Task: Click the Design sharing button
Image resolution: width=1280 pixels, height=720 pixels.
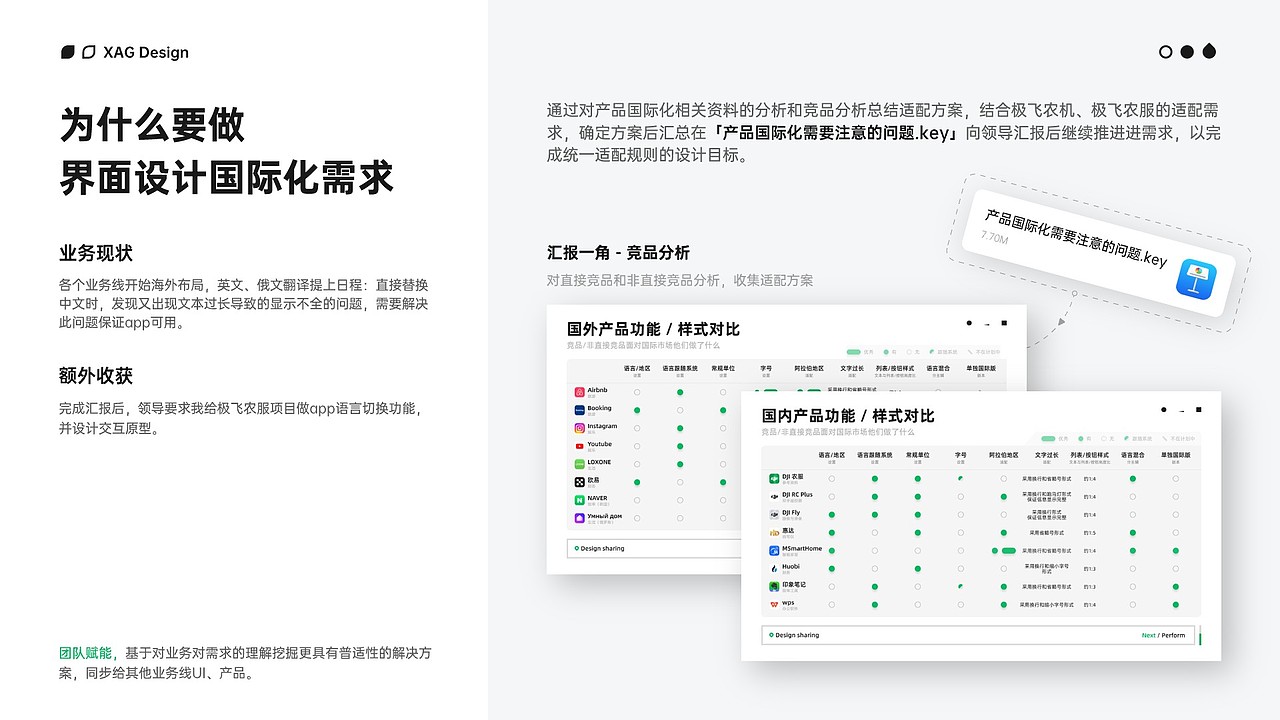Action: click(796, 635)
